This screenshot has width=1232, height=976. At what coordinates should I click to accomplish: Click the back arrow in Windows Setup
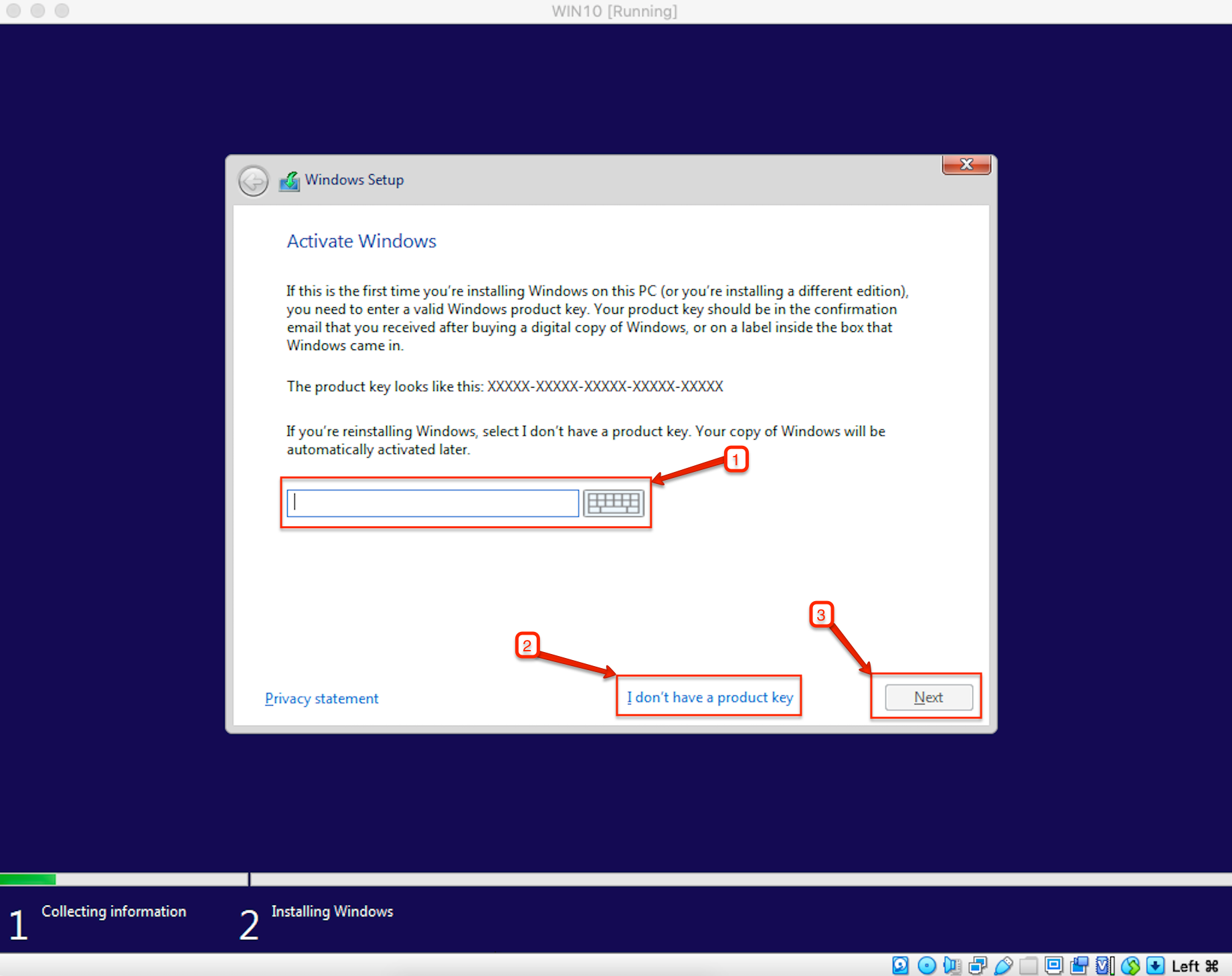click(x=253, y=181)
